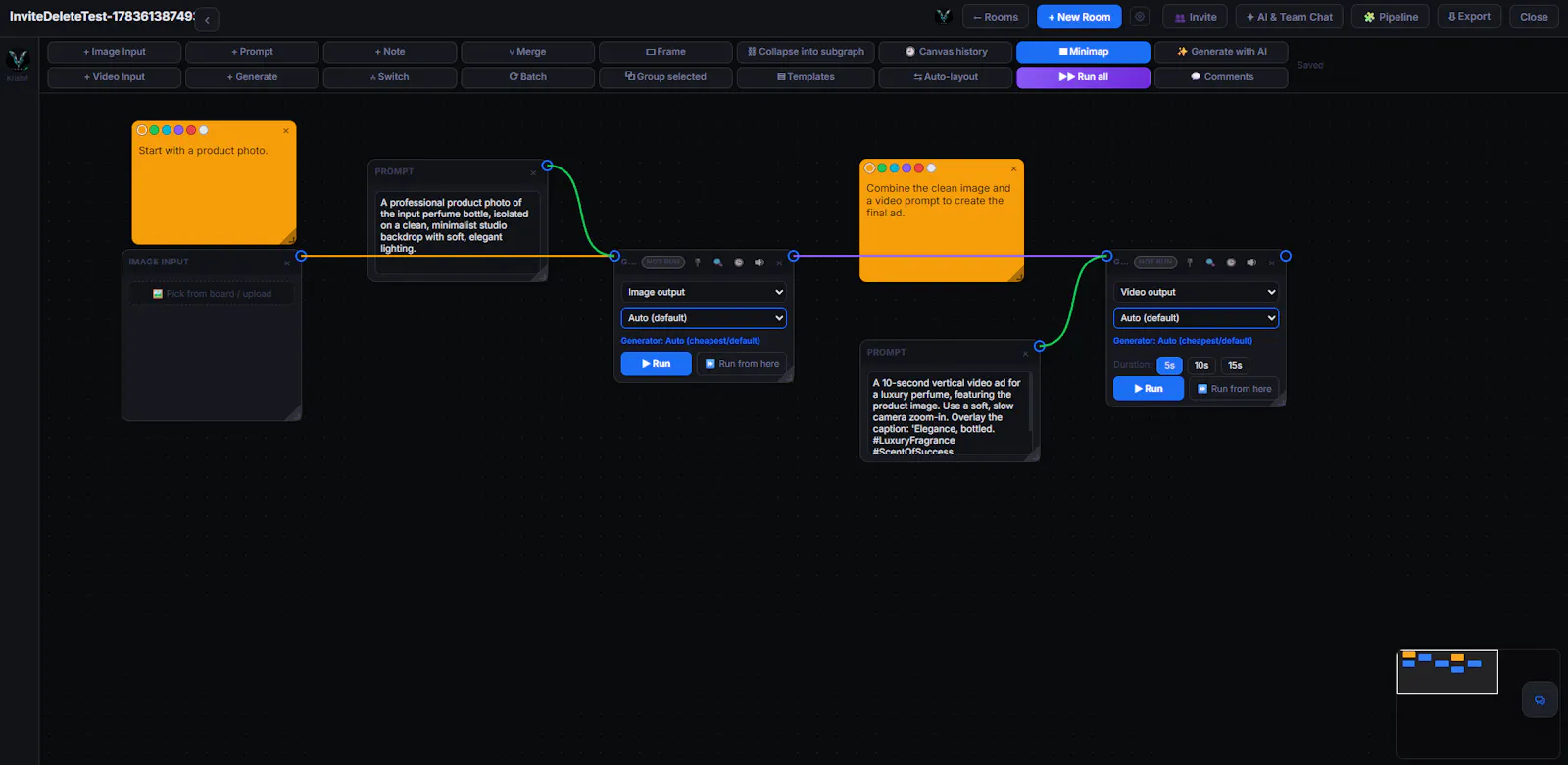Viewport: 1568px width, 765px height.
Task: Close the IMAGE INPUT node
Action: tap(287, 263)
